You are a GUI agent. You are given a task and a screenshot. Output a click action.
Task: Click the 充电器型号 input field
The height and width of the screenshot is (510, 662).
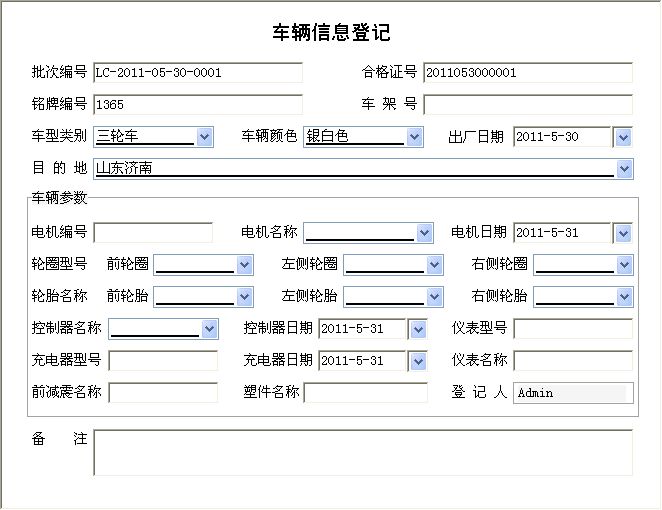pos(163,361)
